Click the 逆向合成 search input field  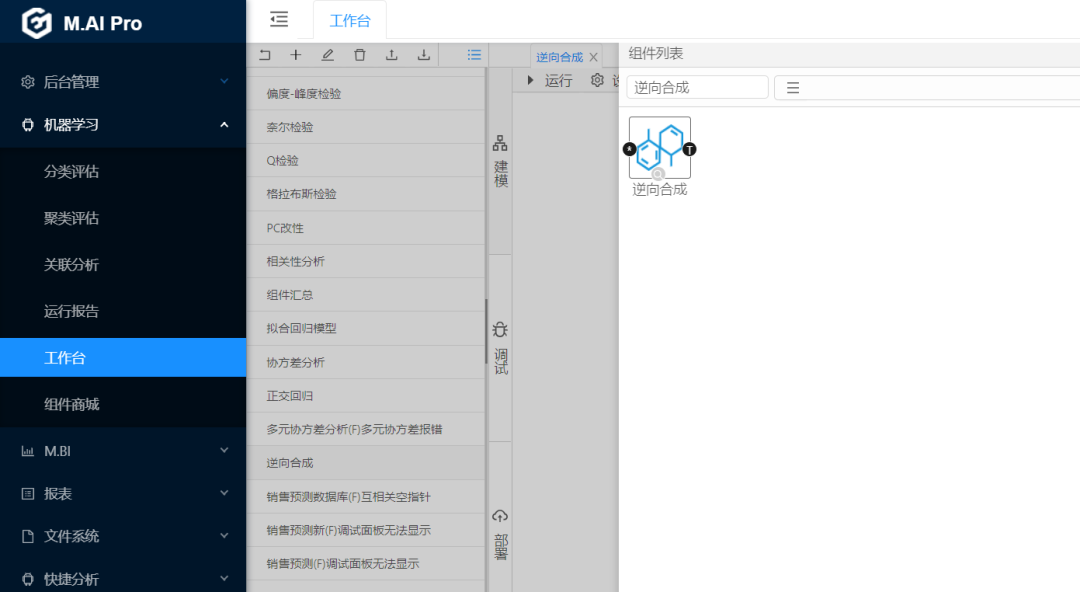[697, 88]
